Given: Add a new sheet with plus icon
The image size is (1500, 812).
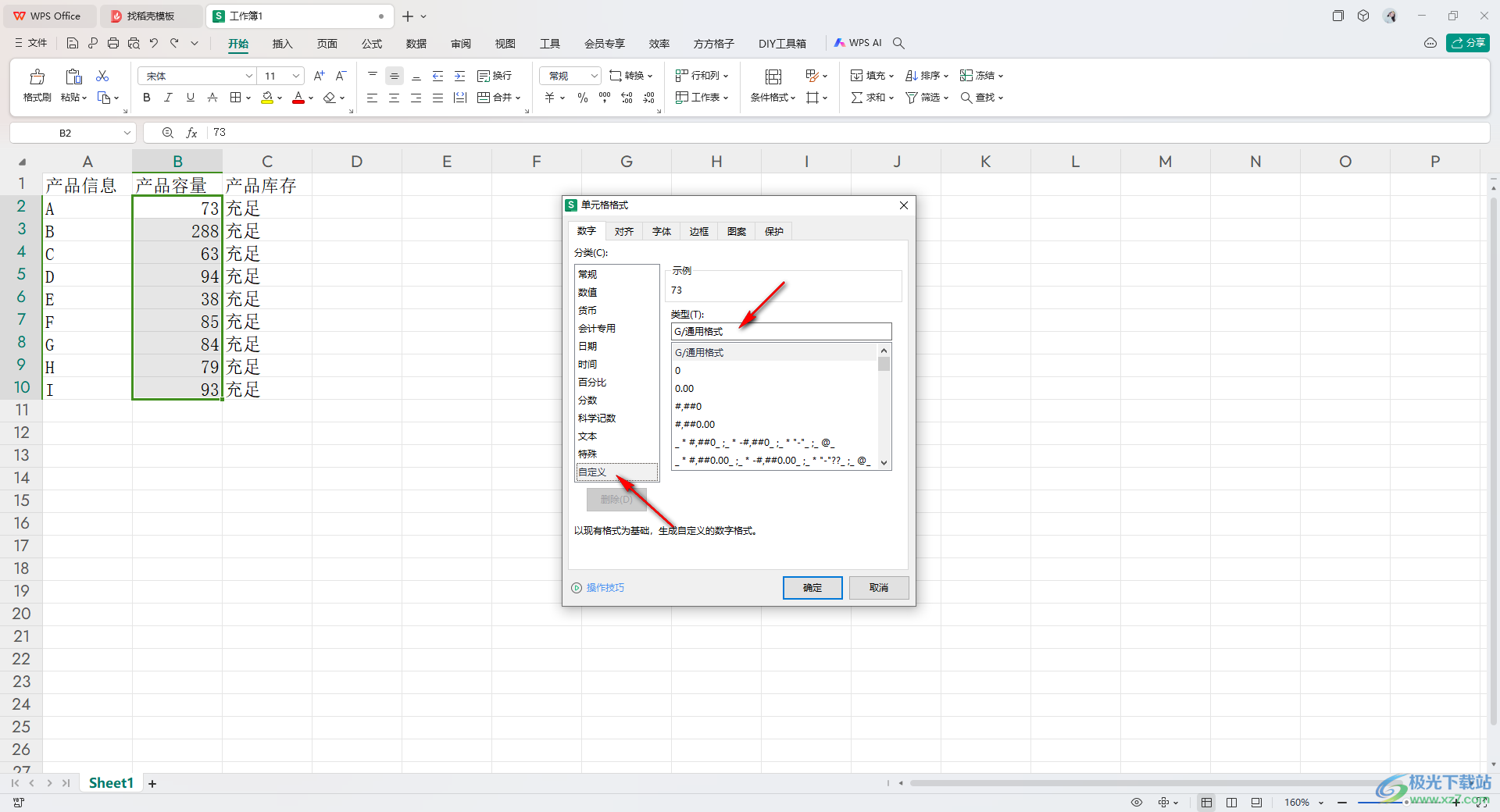Looking at the screenshot, I should tap(152, 783).
